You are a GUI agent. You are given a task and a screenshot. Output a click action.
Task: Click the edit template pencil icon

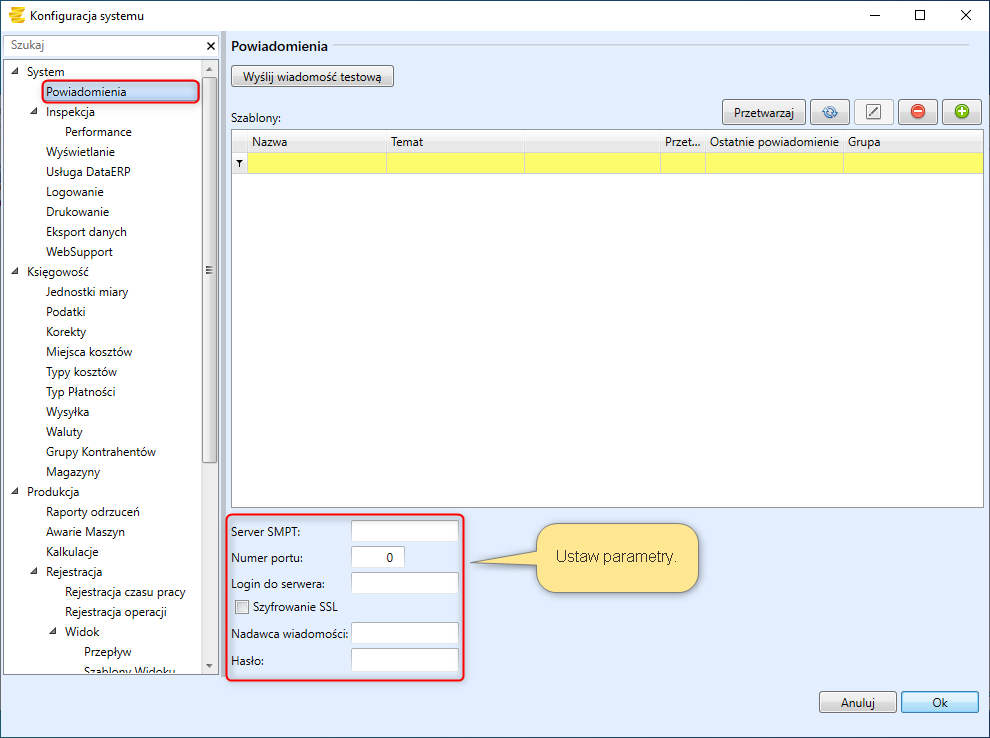click(x=873, y=112)
